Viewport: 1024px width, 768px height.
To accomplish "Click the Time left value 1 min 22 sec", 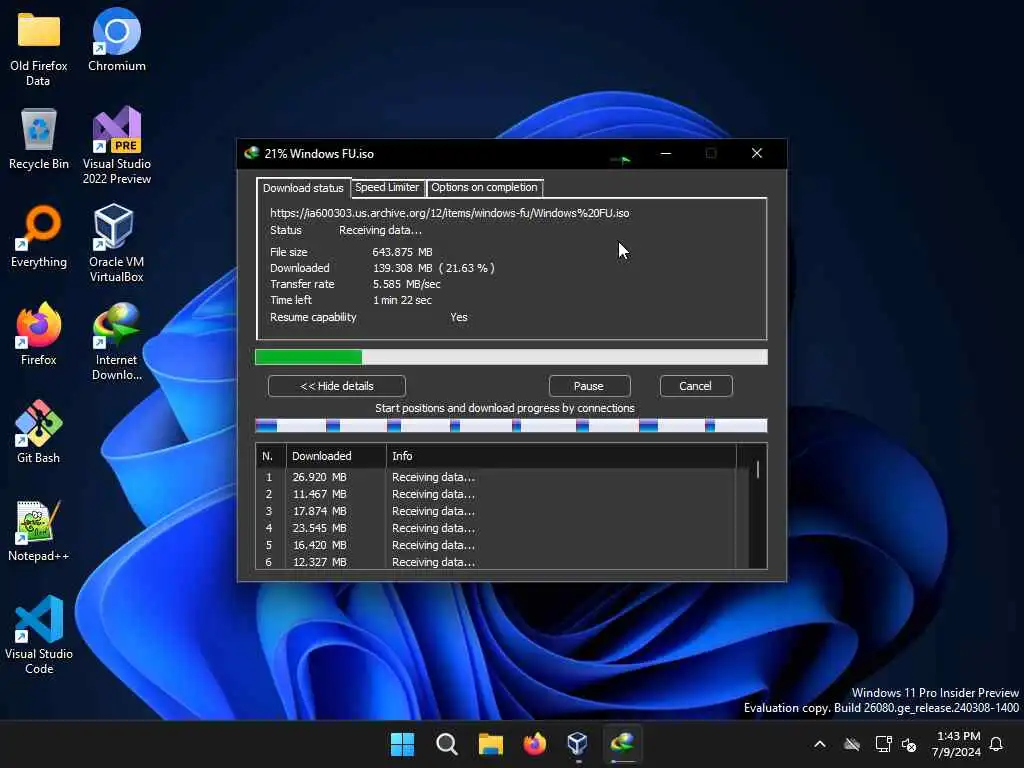I will click(x=402, y=300).
